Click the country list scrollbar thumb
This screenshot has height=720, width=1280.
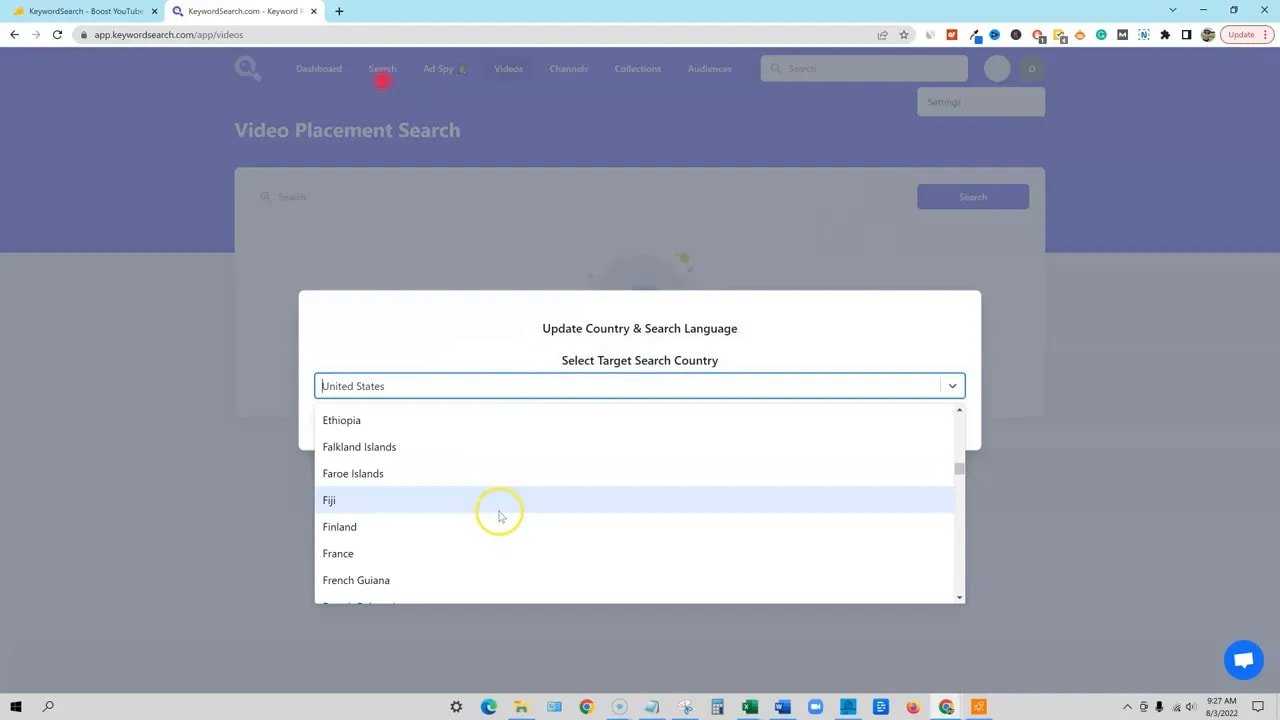click(x=959, y=469)
